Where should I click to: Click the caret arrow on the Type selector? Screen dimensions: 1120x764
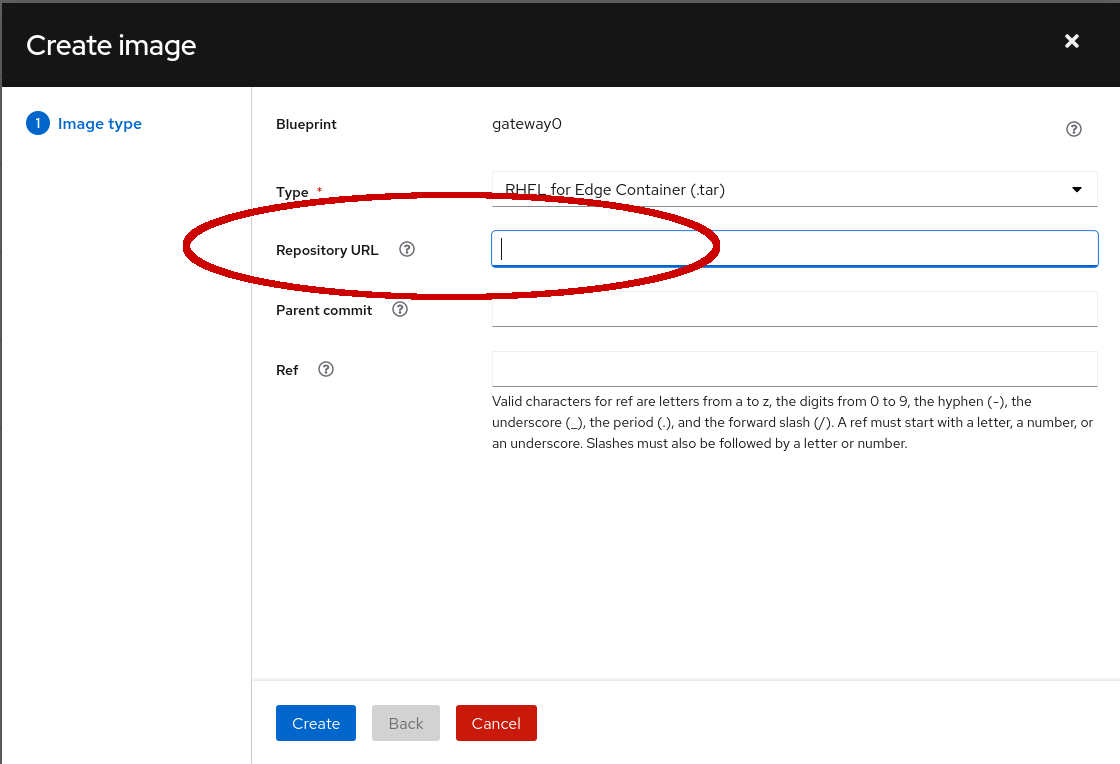(x=1077, y=189)
